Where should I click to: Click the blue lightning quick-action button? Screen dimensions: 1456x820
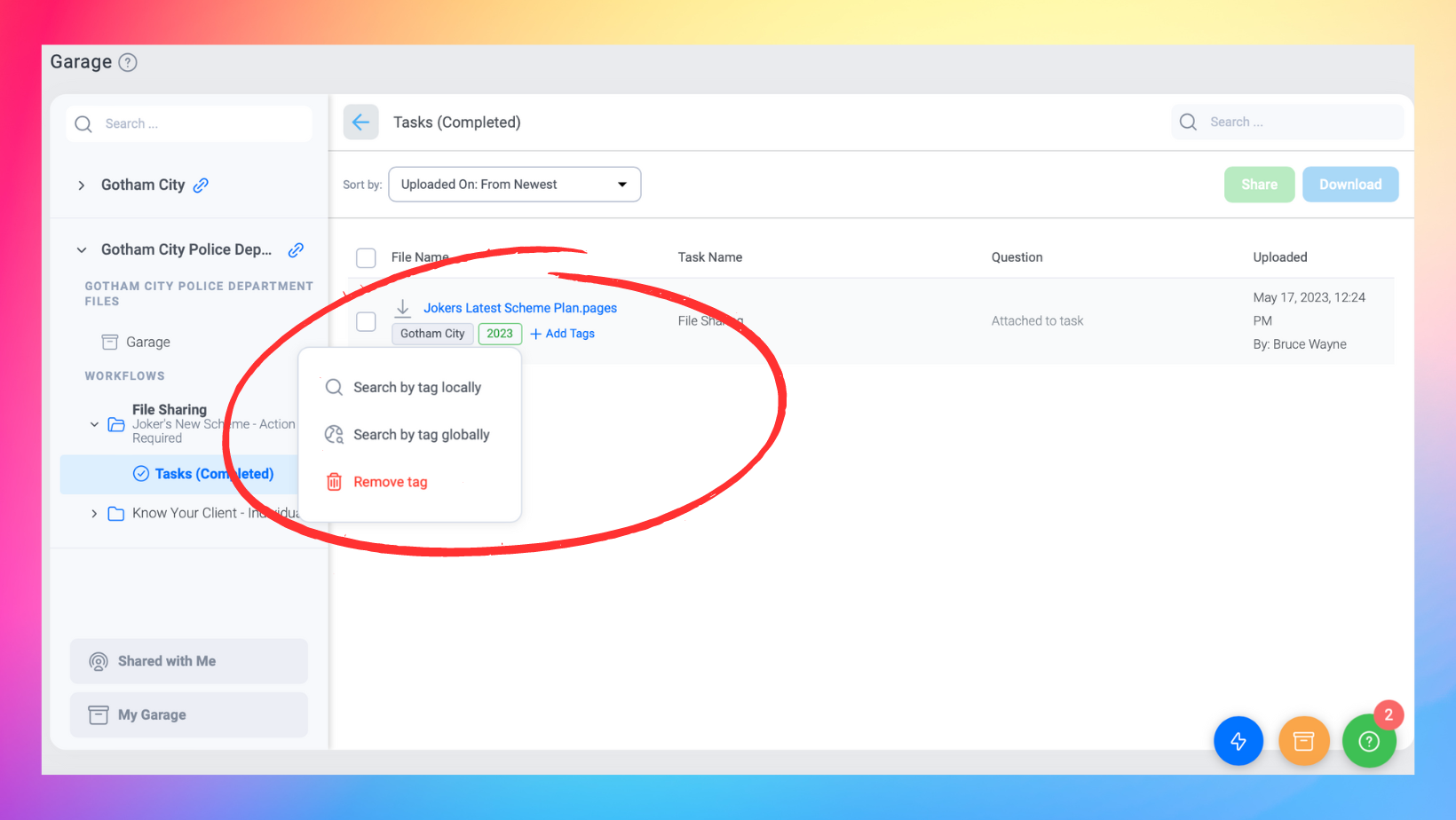(x=1238, y=741)
